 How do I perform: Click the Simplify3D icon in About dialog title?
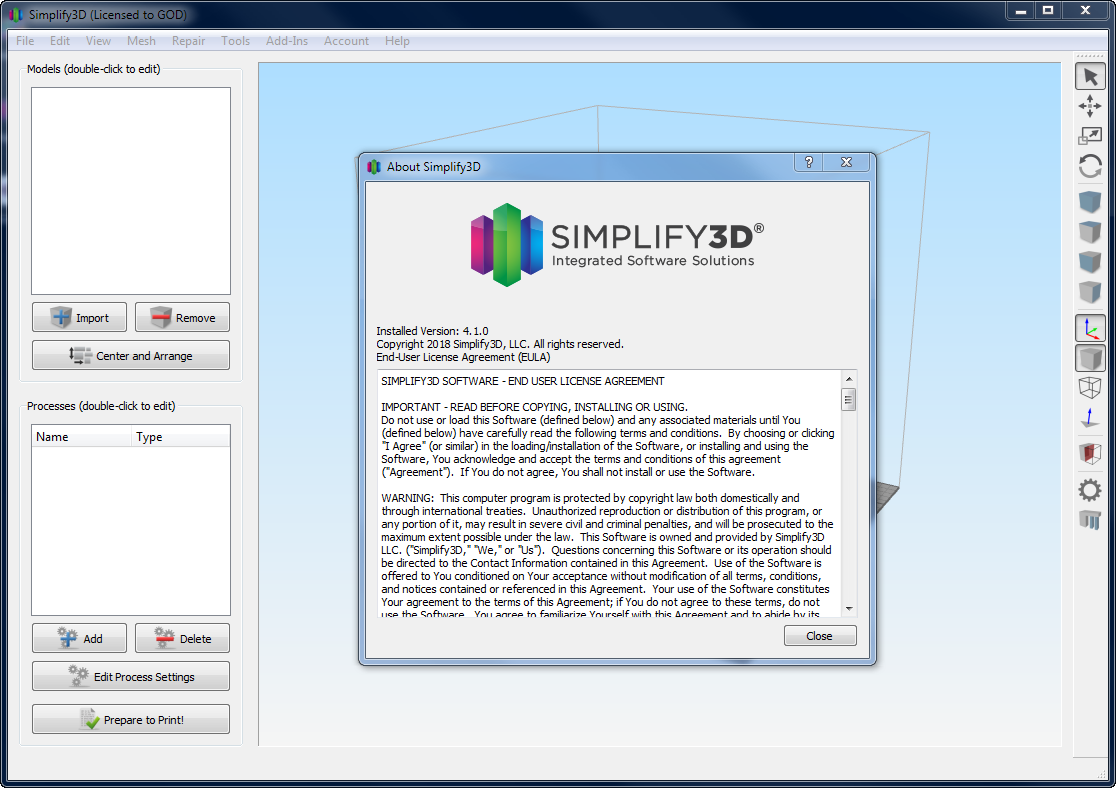[374, 167]
